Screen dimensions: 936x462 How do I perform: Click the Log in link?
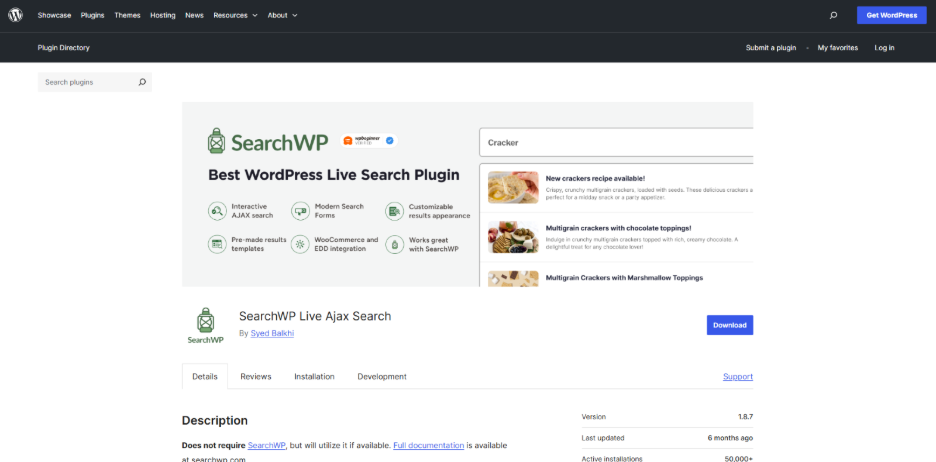[885, 48]
